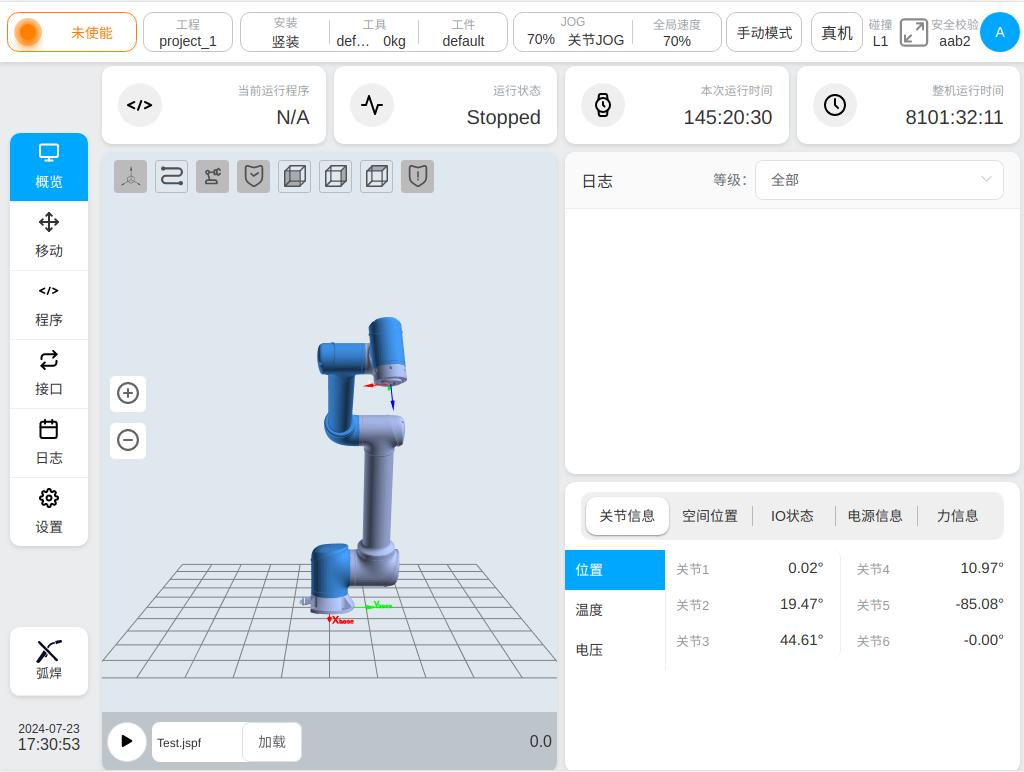Image resolution: width=1024 pixels, height=772 pixels.
Task: Click the robot arm model icon
Action: [x=212, y=177]
